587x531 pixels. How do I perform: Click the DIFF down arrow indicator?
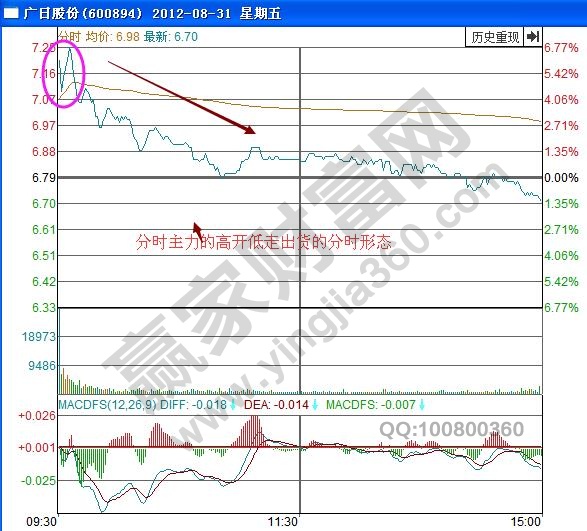(x=232, y=405)
